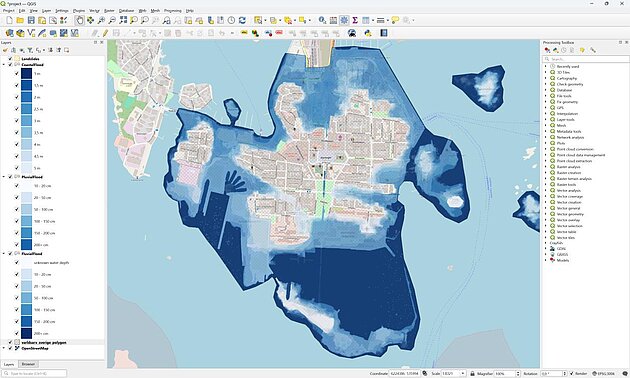630x378 pixels.
Task: Select the Models toolbox item
Action: click(x=562, y=260)
